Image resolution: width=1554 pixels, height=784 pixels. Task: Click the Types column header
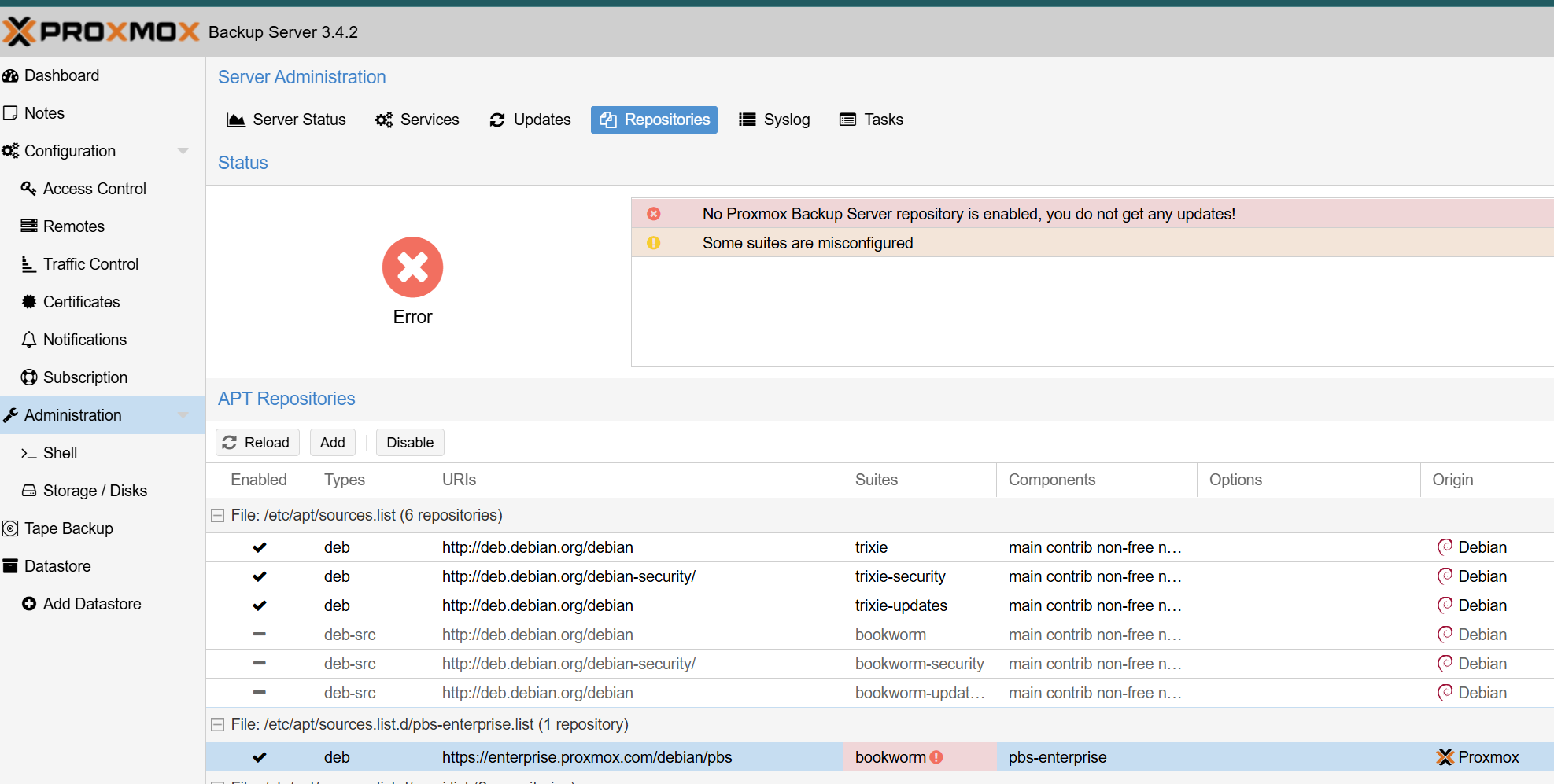(x=371, y=480)
